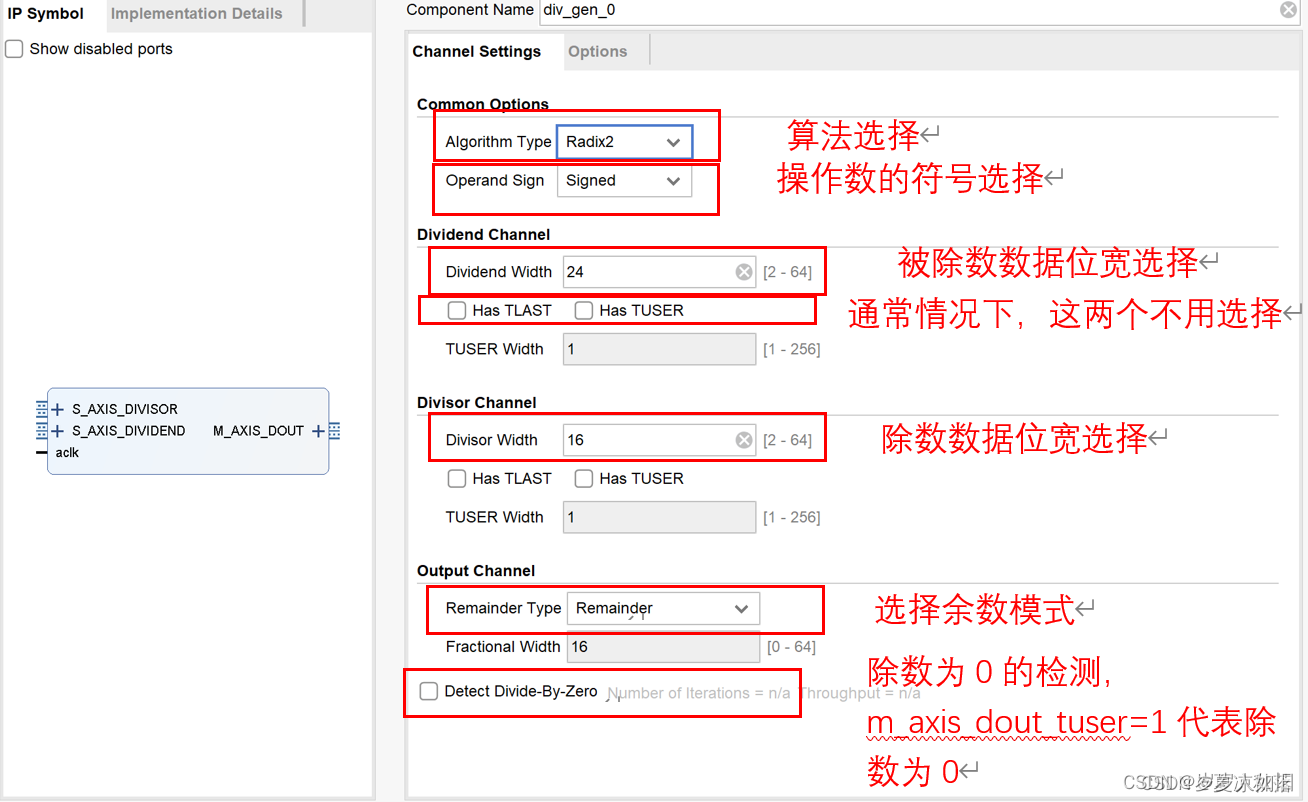
Task: Expand the S_AXIS_DIVIDEND port plus icon
Action: tap(58, 431)
